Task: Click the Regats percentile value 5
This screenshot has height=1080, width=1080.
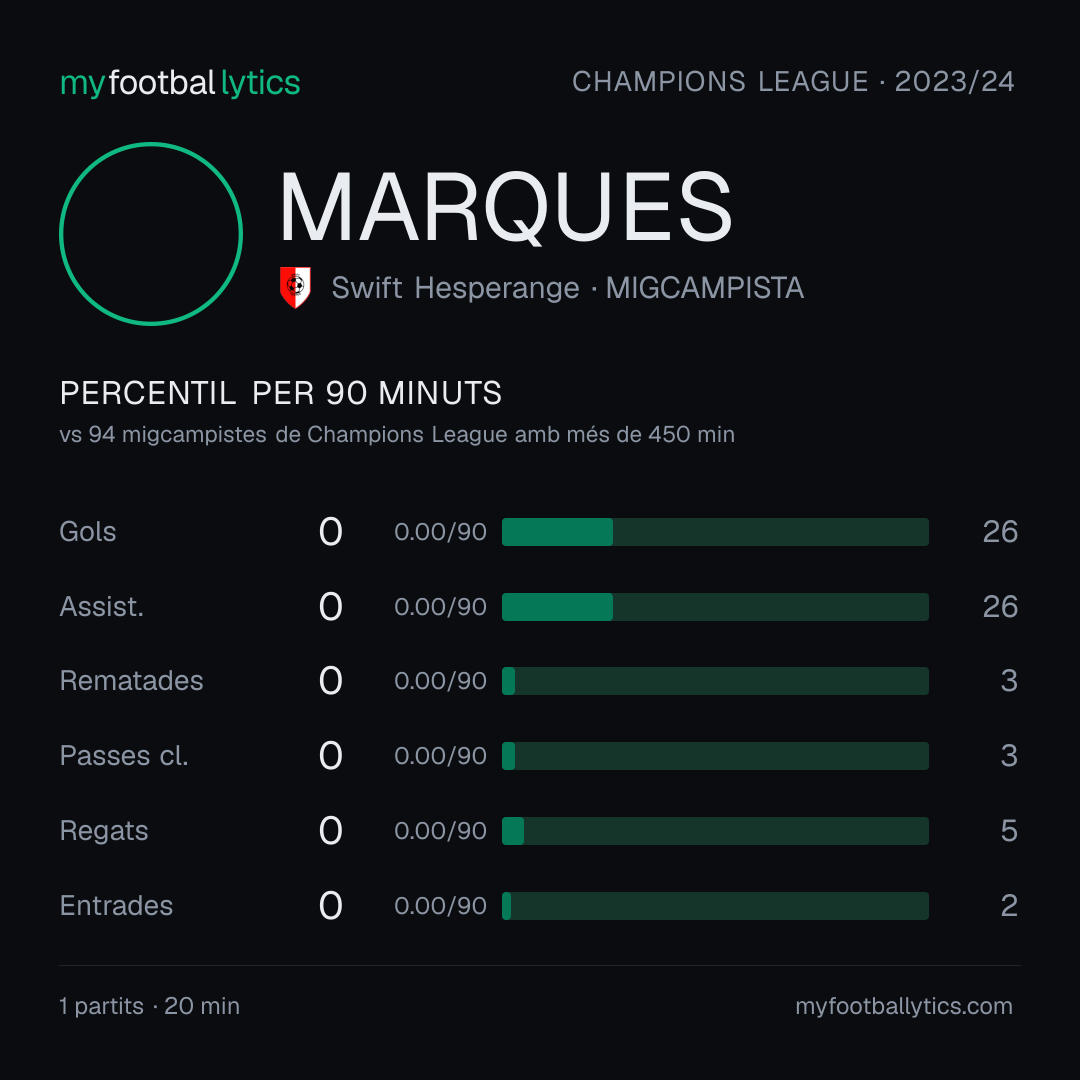Action: coord(1009,831)
